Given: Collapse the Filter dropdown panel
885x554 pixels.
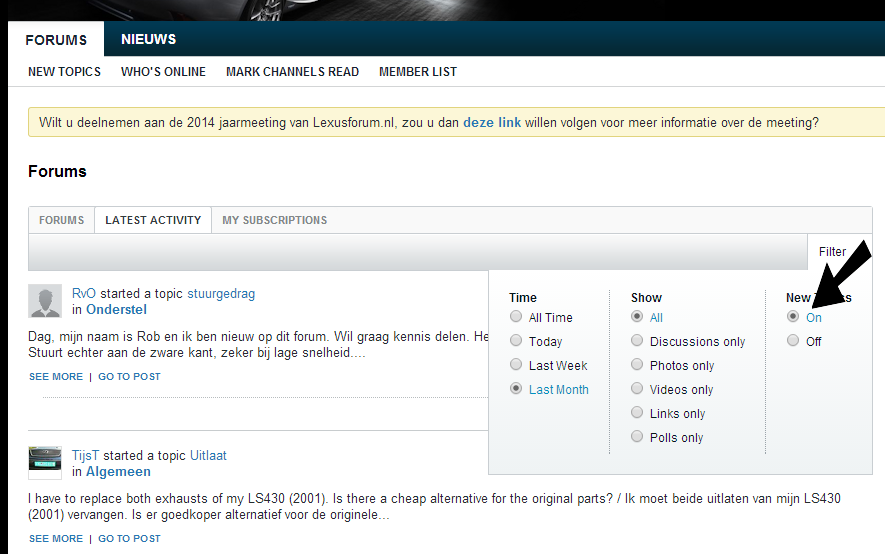Looking at the screenshot, I should pos(832,252).
